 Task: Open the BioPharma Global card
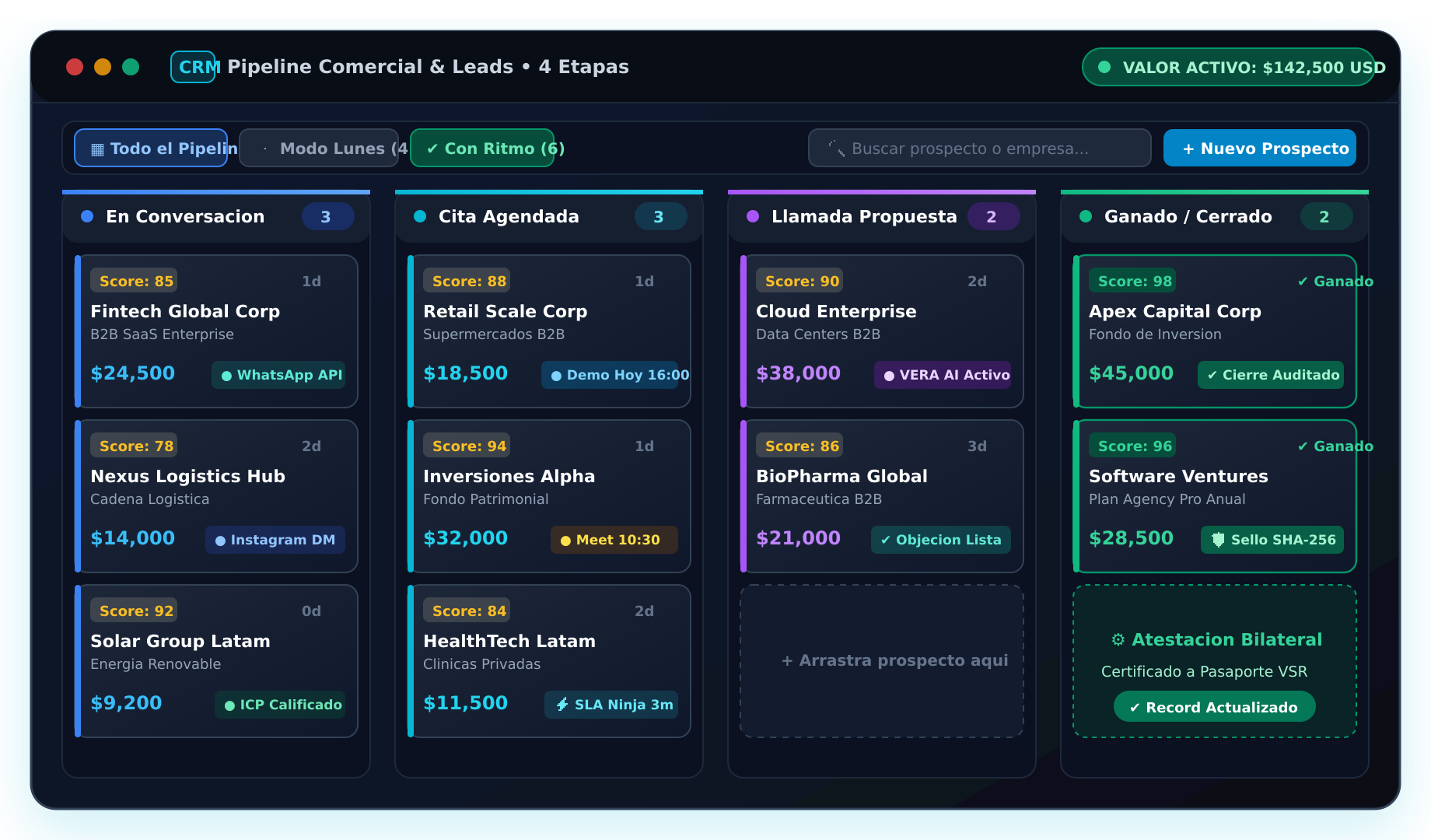pyautogui.click(x=882, y=496)
